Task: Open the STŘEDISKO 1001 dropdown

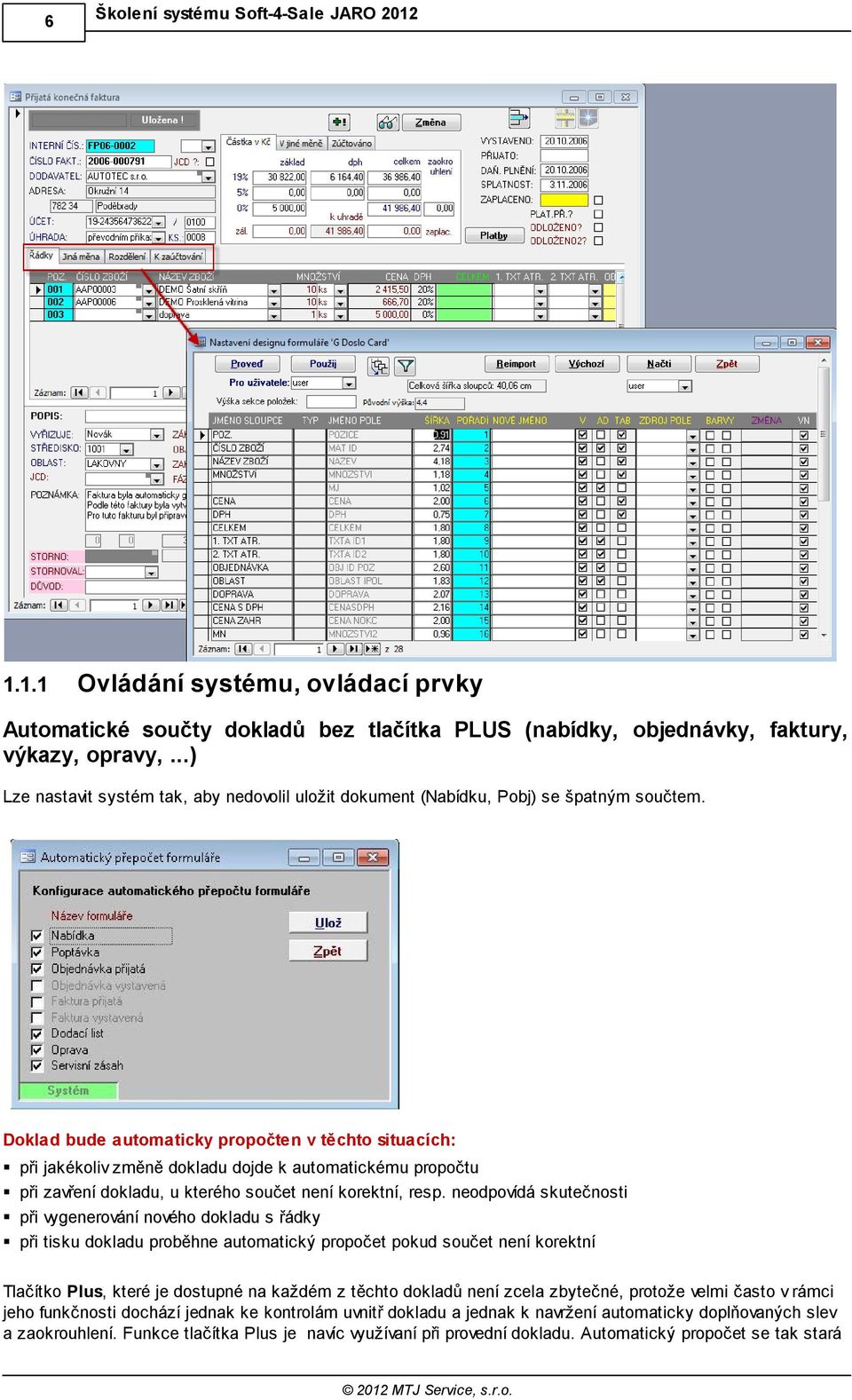Action: (125, 449)
